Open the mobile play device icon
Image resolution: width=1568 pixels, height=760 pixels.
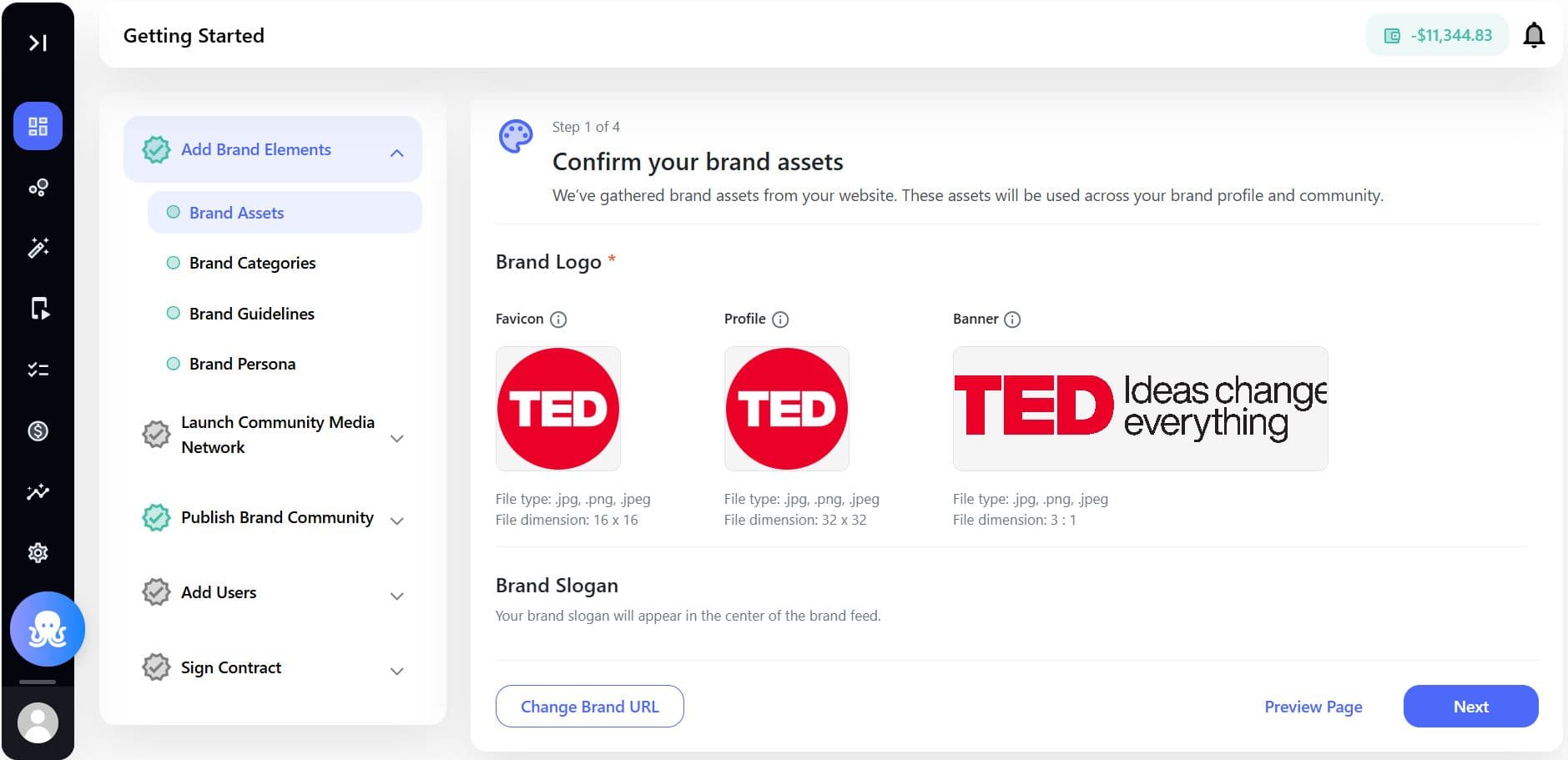tap(39, 309)
